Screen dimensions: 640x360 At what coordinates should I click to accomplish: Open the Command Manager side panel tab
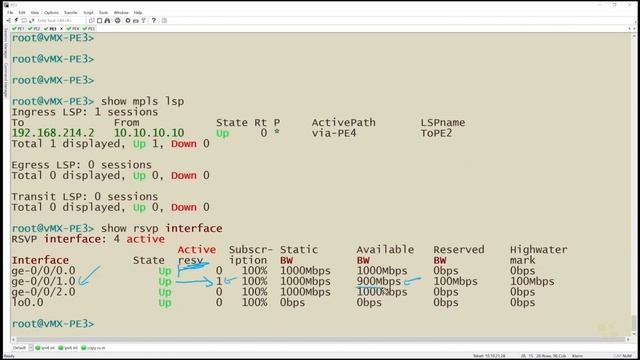[5, 80]
